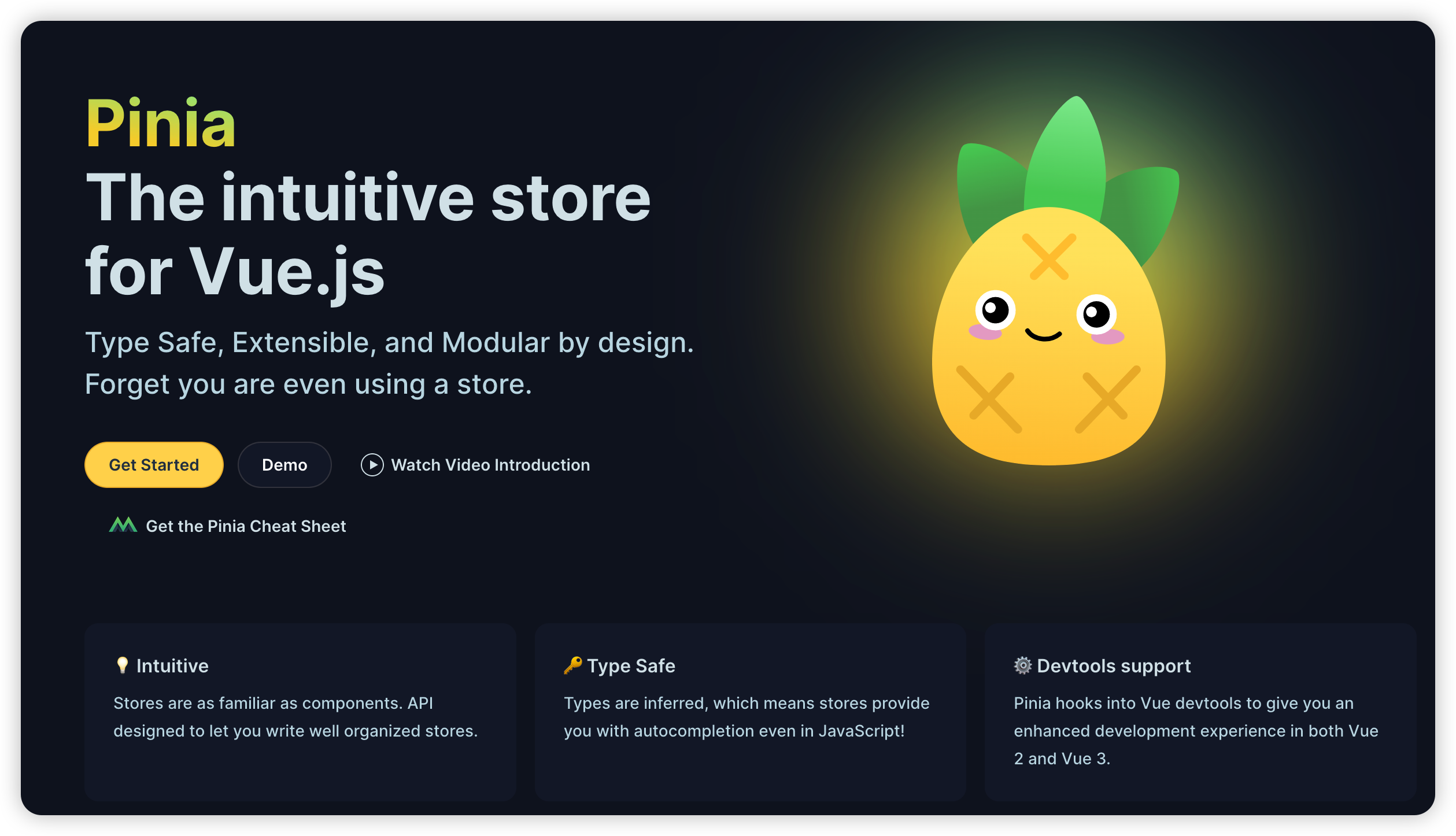Click the lightbulb icon beside Intuitive

(x=122, y=665)
